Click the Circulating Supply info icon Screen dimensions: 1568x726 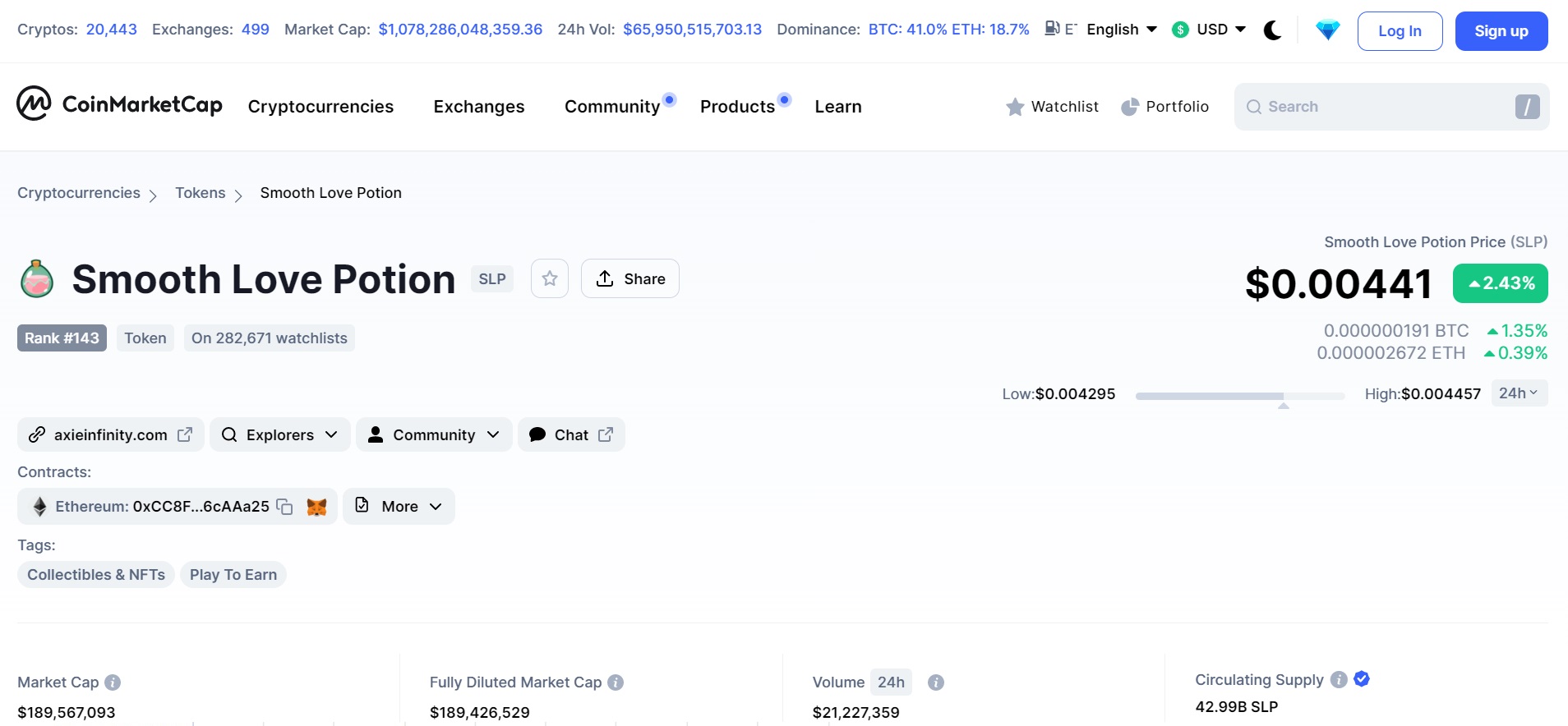[x=1339, y=679]
